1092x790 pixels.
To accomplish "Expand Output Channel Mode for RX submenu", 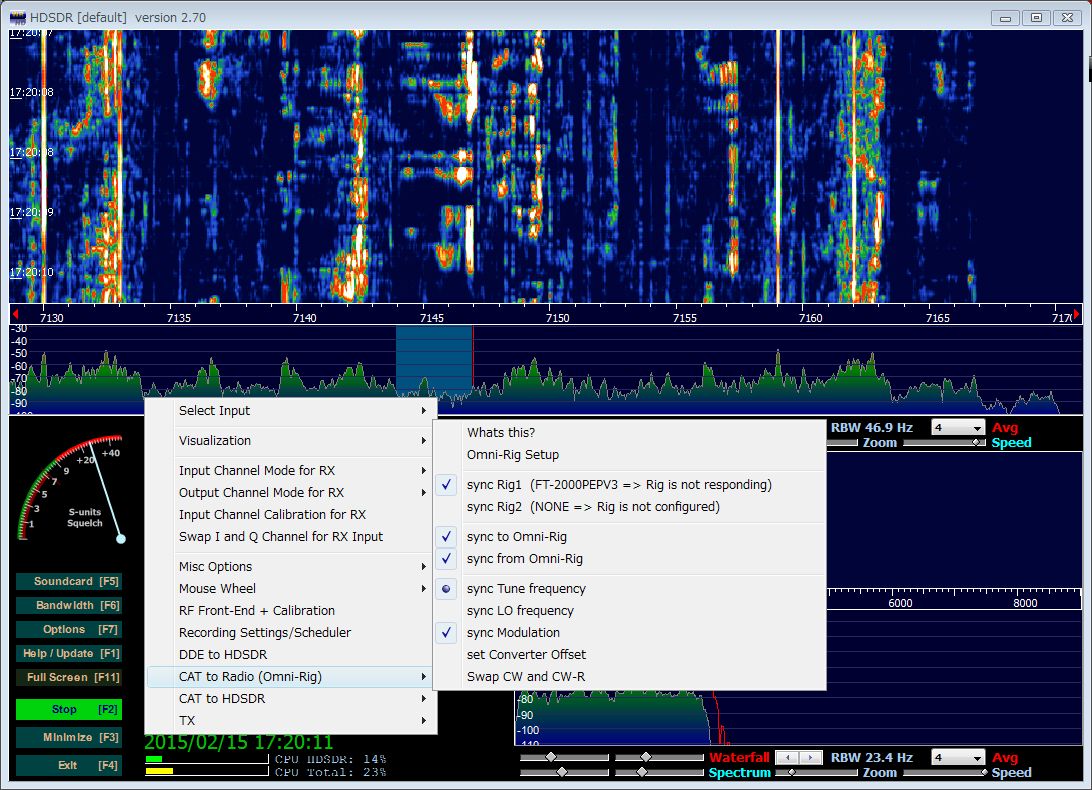I will tap(290, 493).
